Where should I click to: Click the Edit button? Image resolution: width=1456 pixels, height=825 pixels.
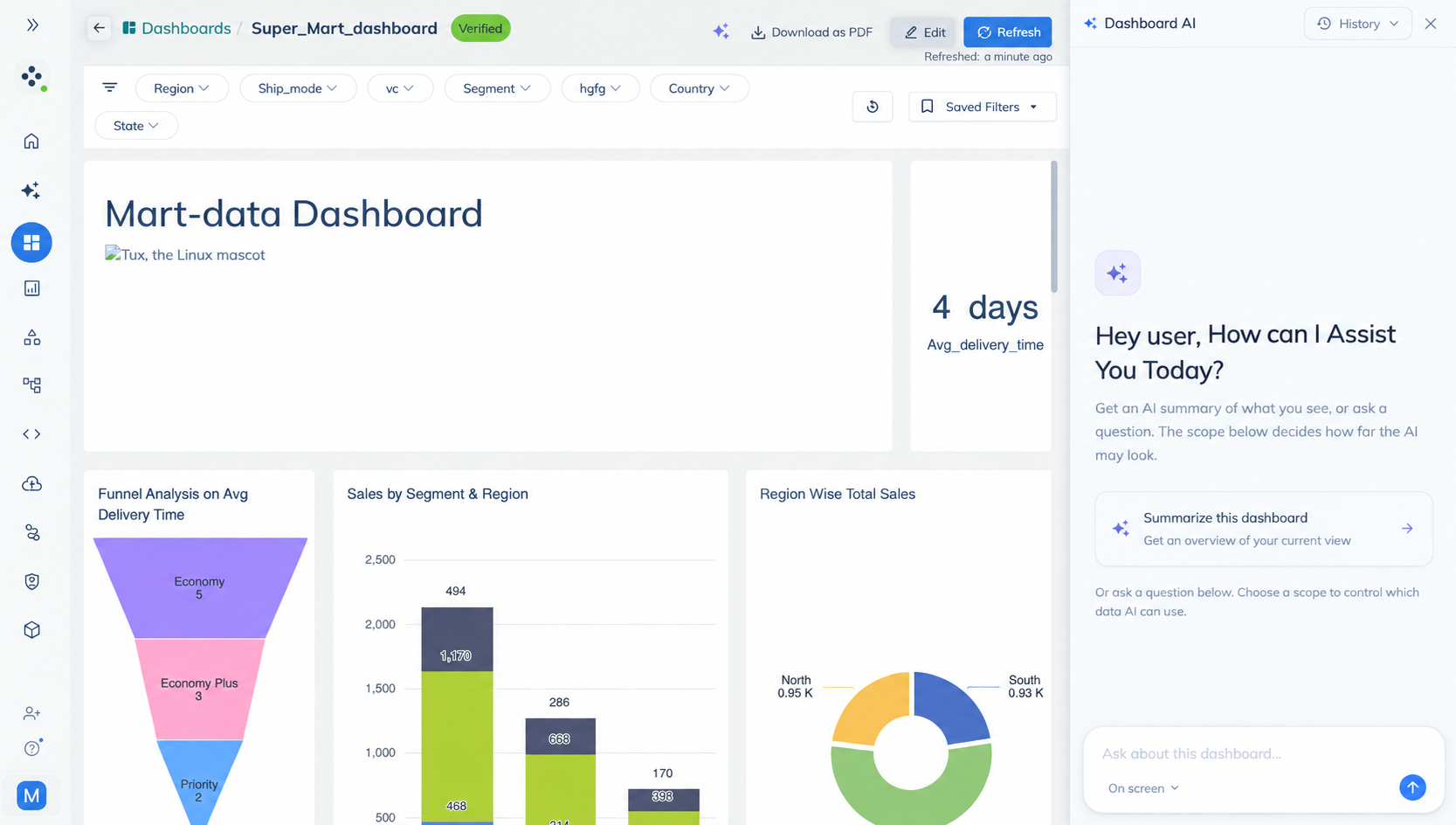(925, 32)
